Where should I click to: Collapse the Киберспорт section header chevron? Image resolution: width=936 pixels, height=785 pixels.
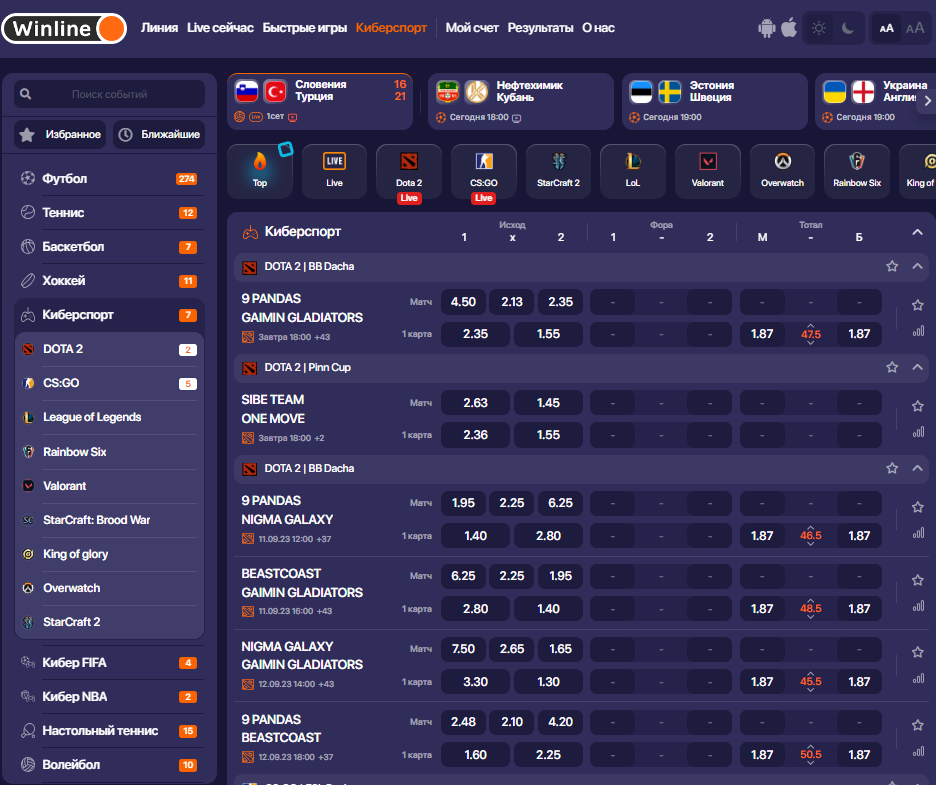tap(917, 232)
